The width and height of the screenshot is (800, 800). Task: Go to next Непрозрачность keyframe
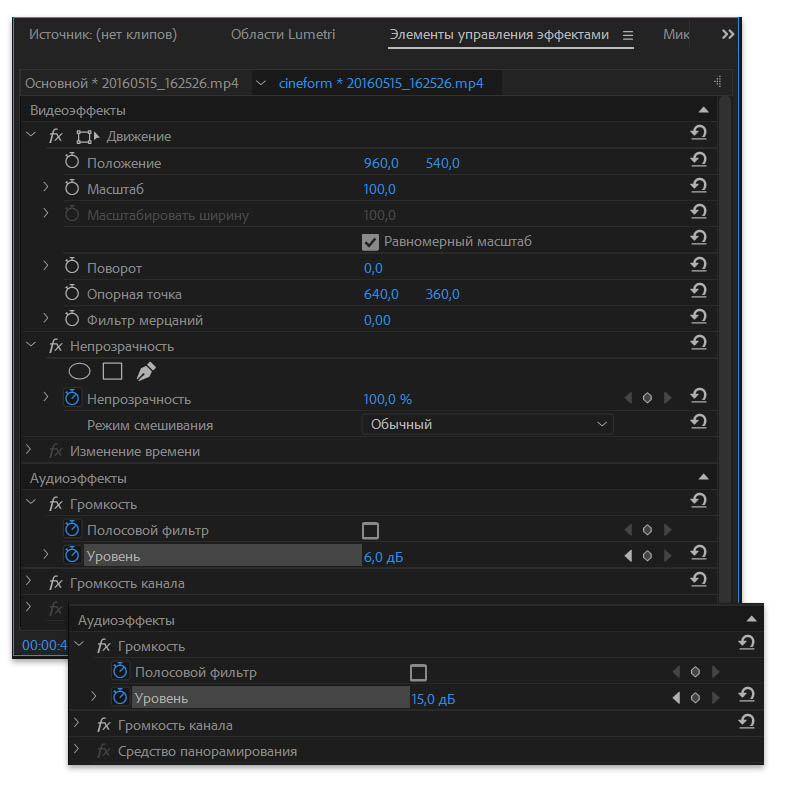point(667,398)
